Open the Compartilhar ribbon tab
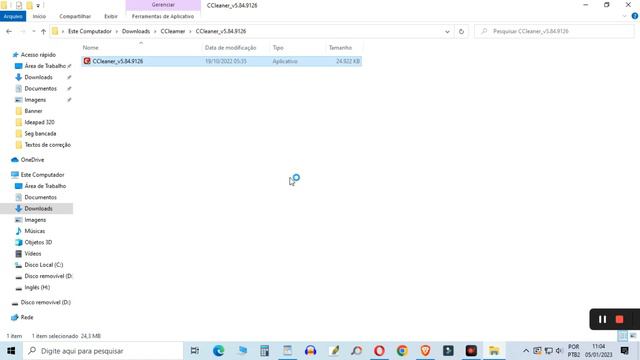Image resolution: width=640 pixels, height=360 pixels. (75, 16)
